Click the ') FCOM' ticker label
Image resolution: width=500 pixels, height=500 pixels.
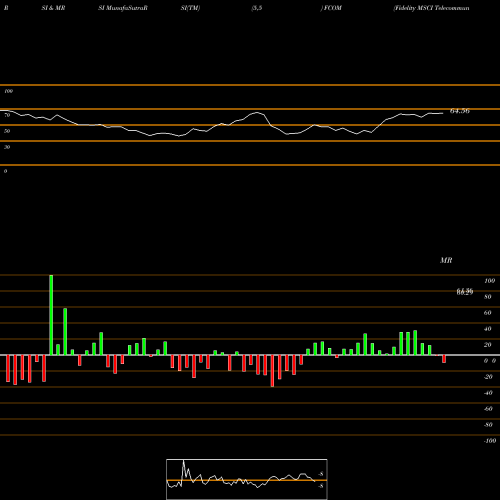331,8
